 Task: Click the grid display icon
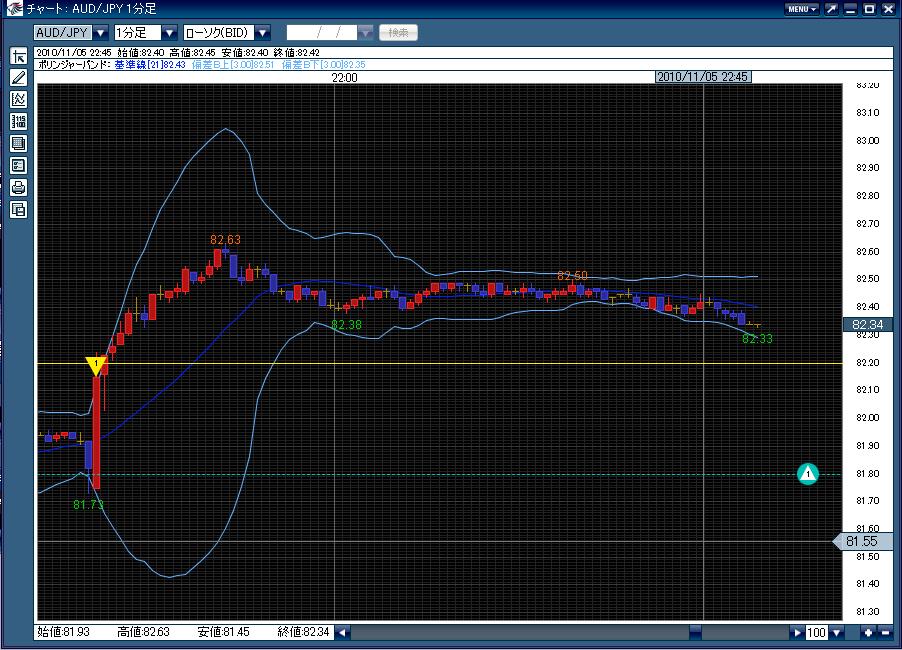point(18,143)
